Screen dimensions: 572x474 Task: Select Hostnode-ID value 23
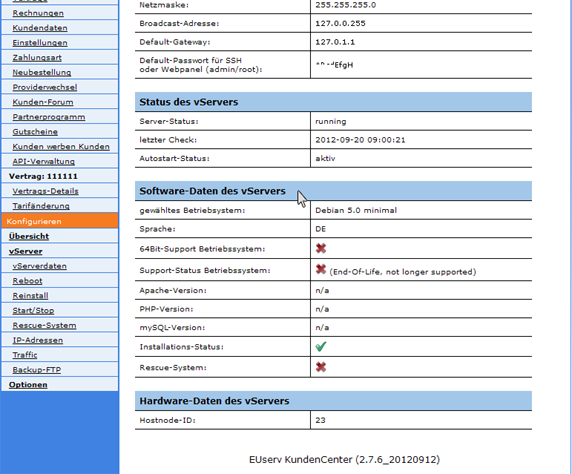click(320, 420)
